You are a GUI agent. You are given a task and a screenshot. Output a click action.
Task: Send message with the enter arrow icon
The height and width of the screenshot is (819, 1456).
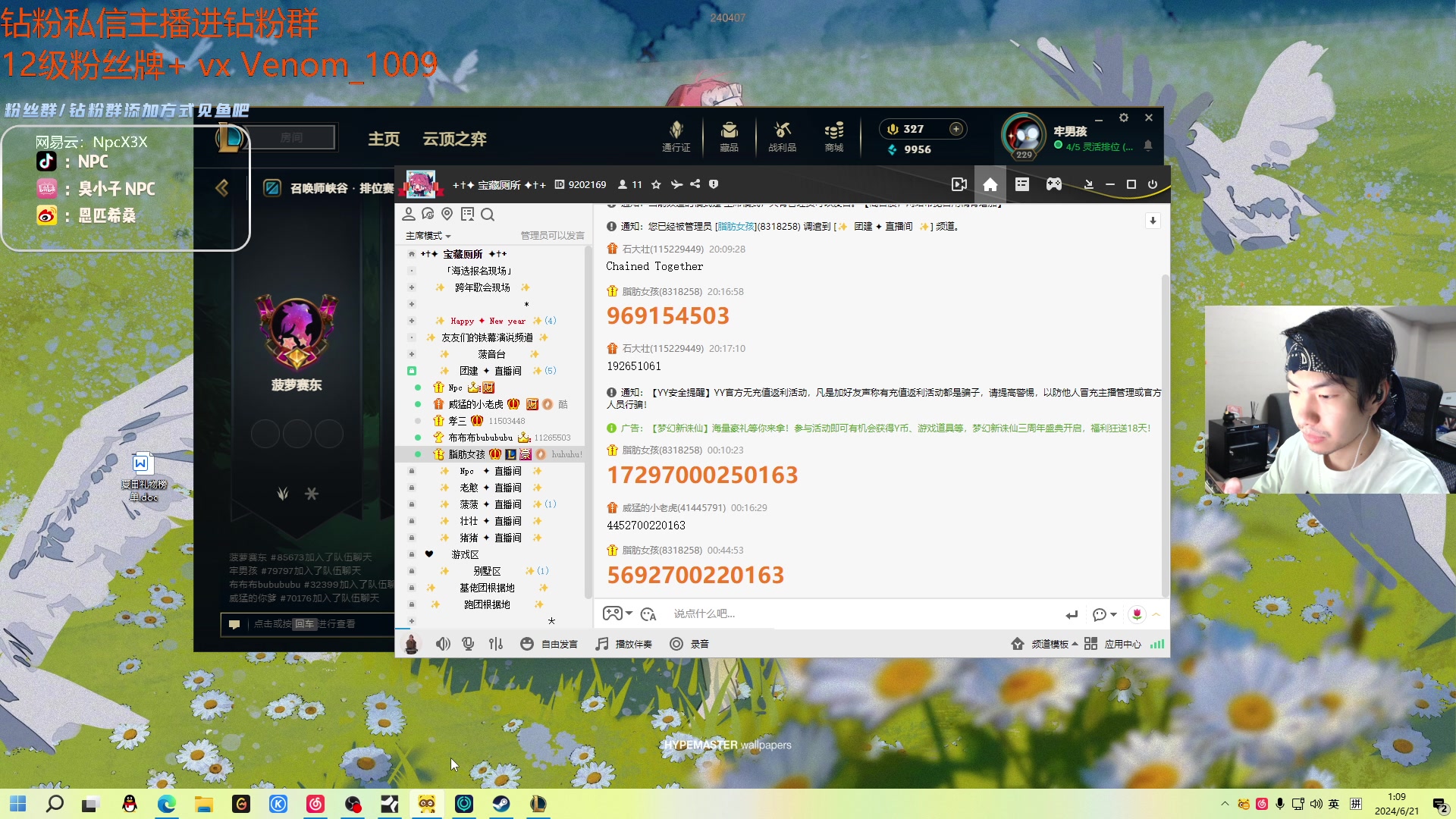pyautogui.click(x=1072, y=614)
